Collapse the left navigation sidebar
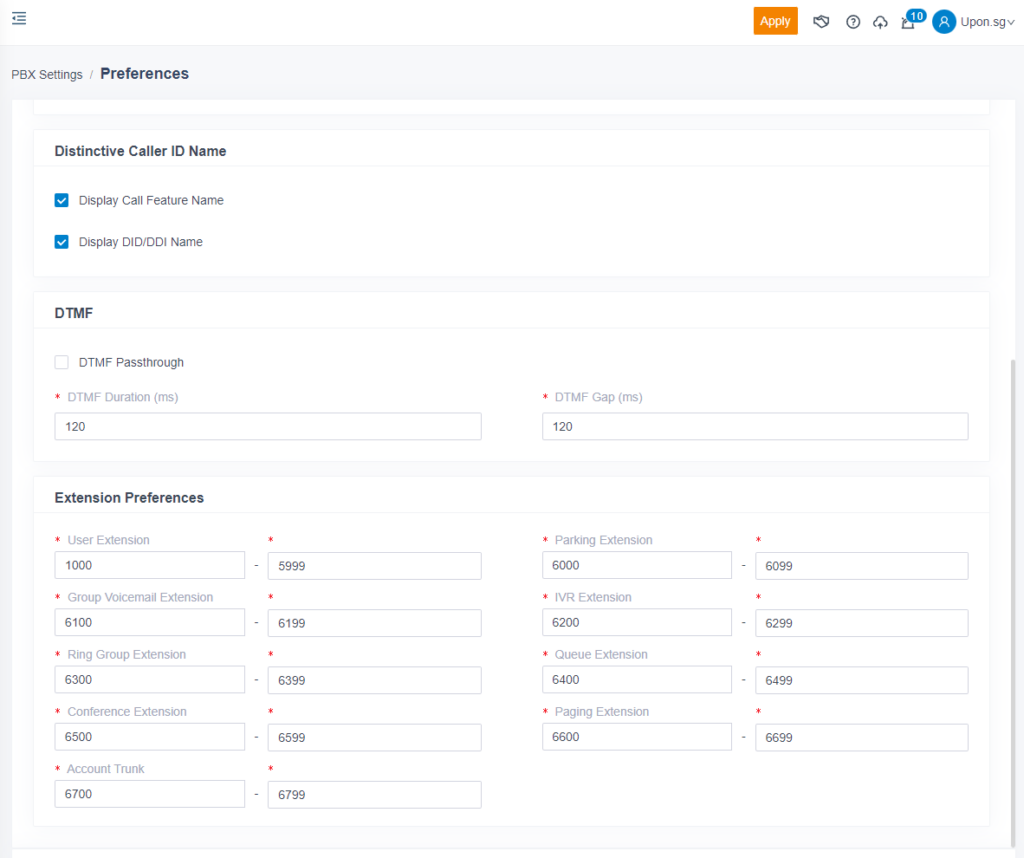Viewport: 1024px width, 858px height. click(x=18, y=17)
